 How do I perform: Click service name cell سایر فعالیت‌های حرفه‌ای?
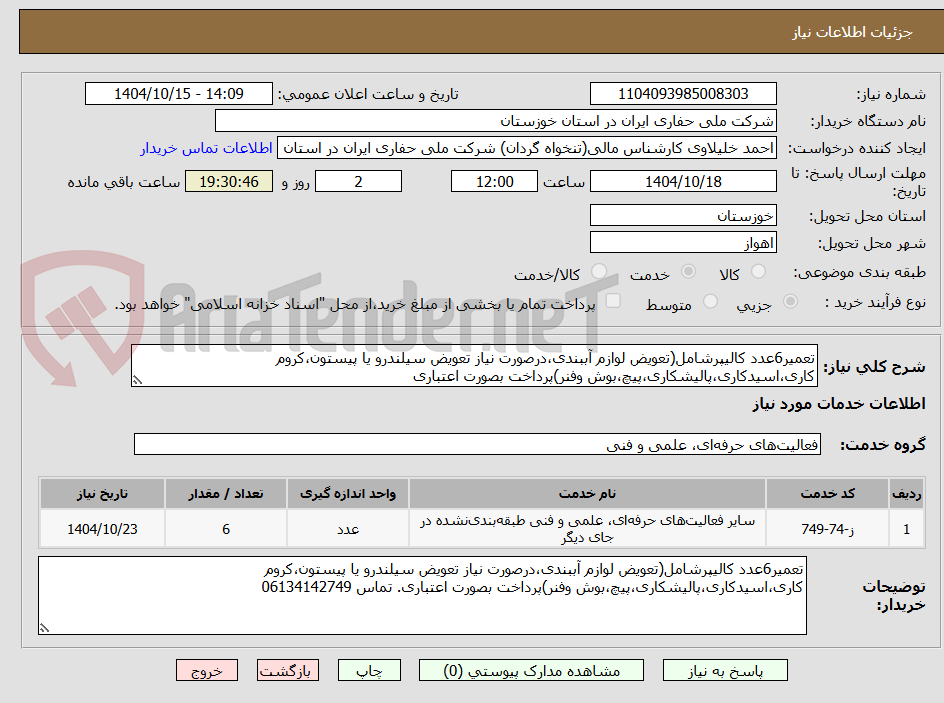point(587,528)
